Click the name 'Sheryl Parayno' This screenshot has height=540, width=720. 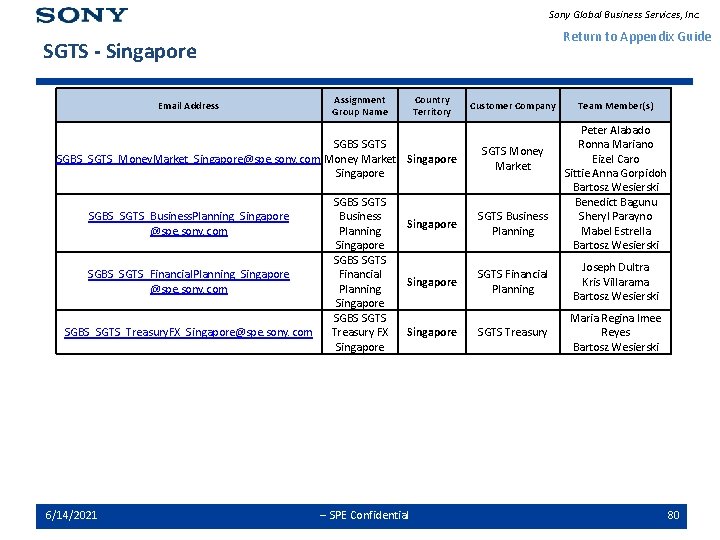coord(615,216)
